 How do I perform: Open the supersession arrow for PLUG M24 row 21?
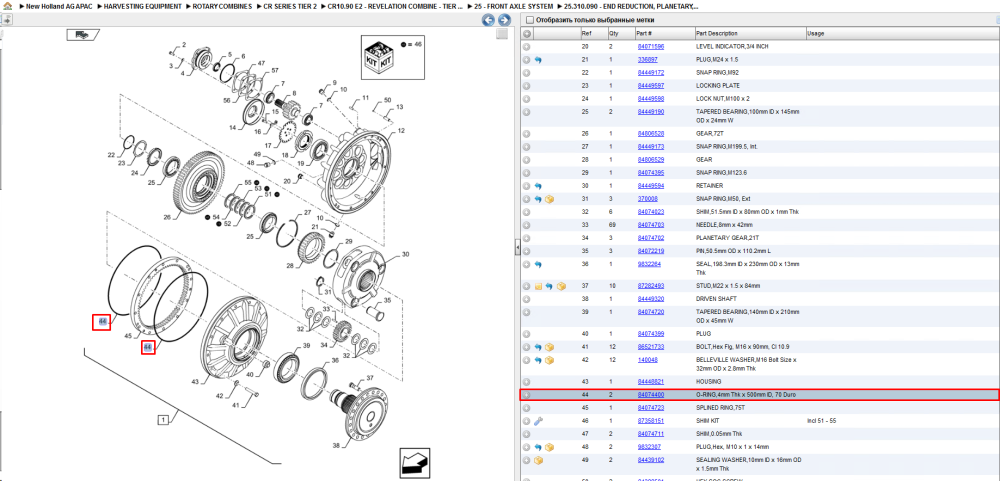[538, 59]
